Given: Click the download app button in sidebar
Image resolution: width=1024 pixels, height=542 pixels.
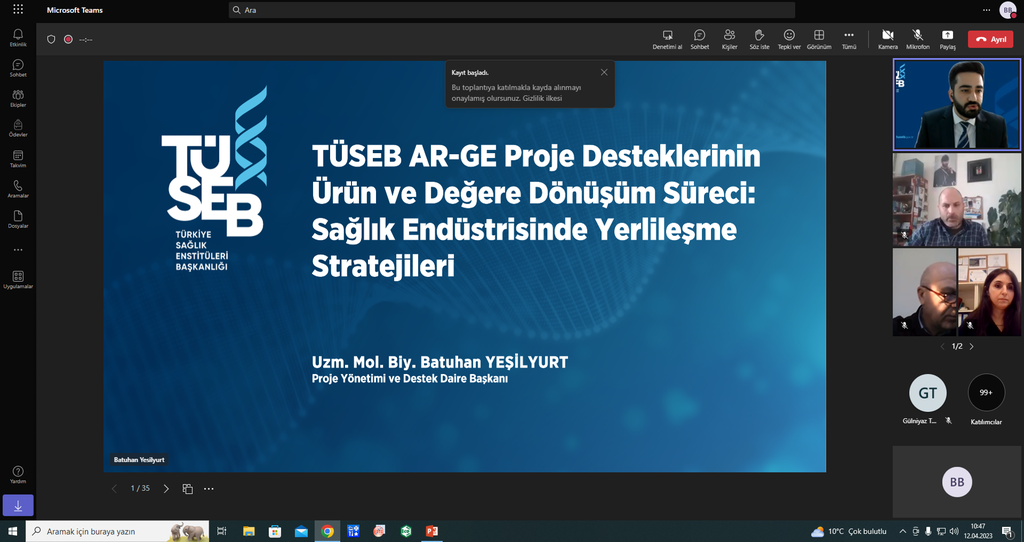Looking at the screenshot, I should 18,505.
